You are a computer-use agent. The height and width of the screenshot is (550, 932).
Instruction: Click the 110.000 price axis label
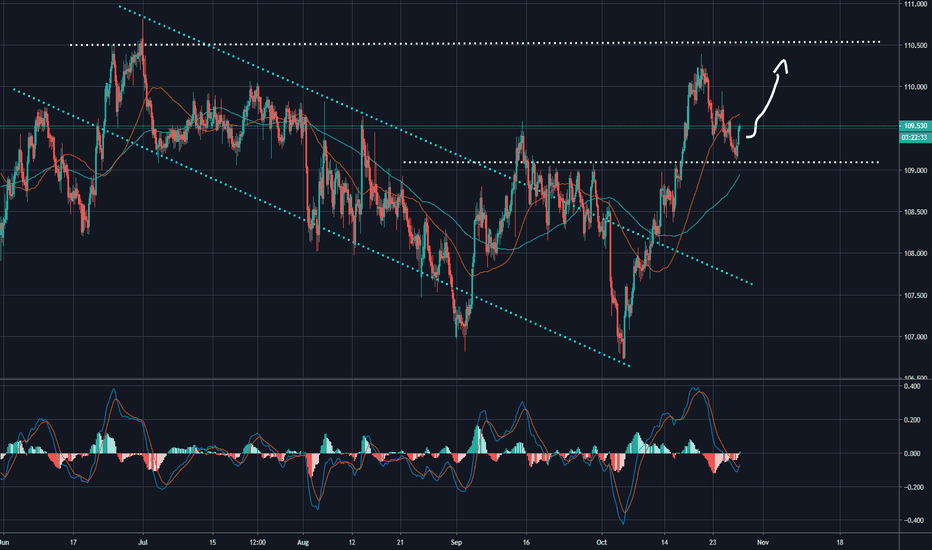pyautogui.click(x=915, y=87)
